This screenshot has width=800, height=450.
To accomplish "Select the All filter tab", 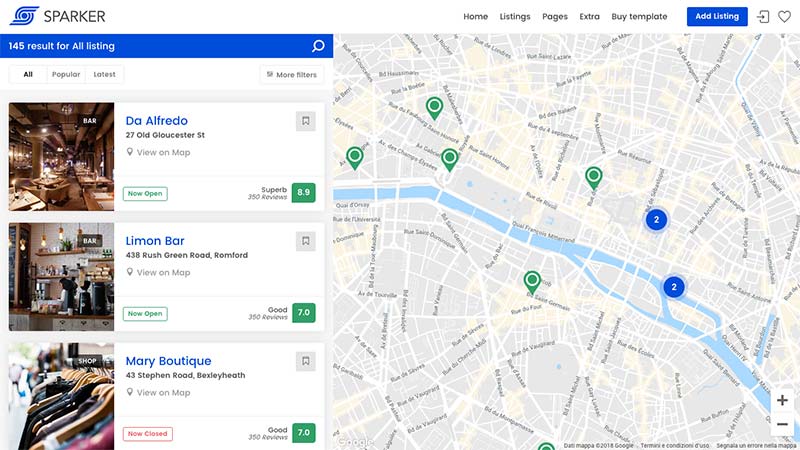I will click(x=28, y=75).
